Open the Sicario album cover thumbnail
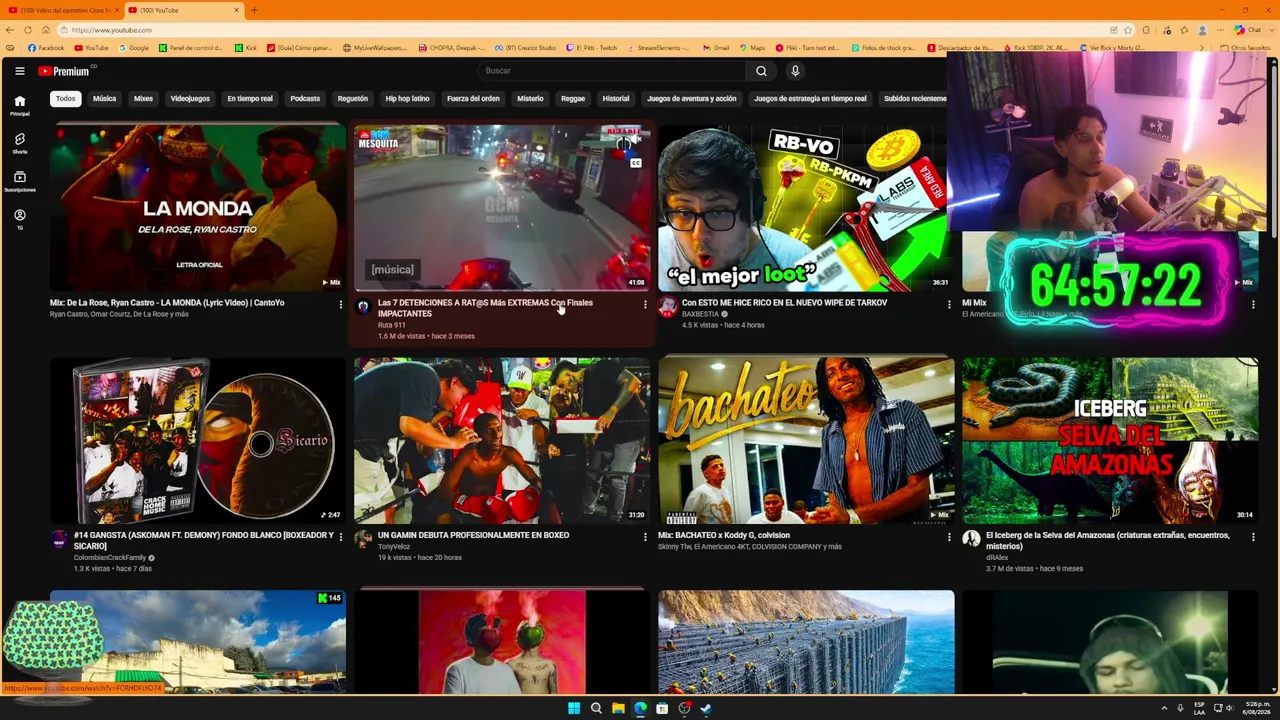 198,440
